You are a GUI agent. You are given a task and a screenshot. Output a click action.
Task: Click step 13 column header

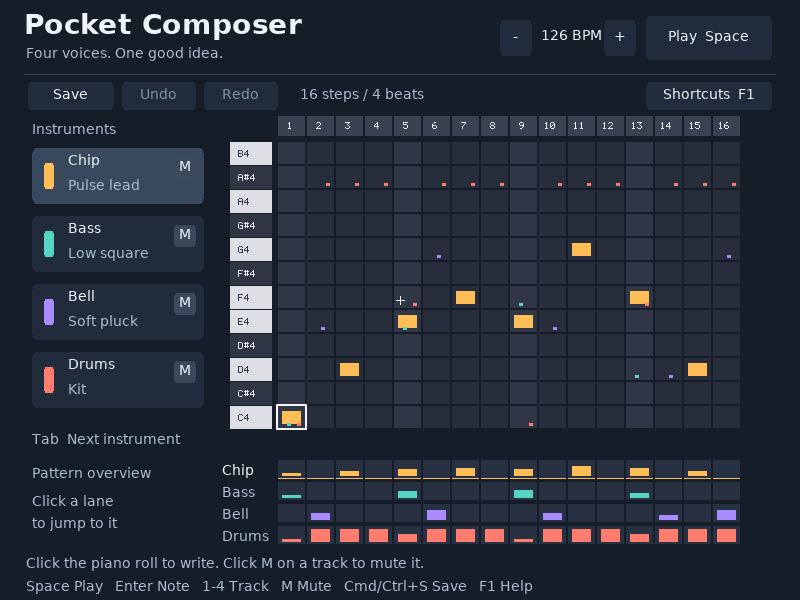point(639,126)
